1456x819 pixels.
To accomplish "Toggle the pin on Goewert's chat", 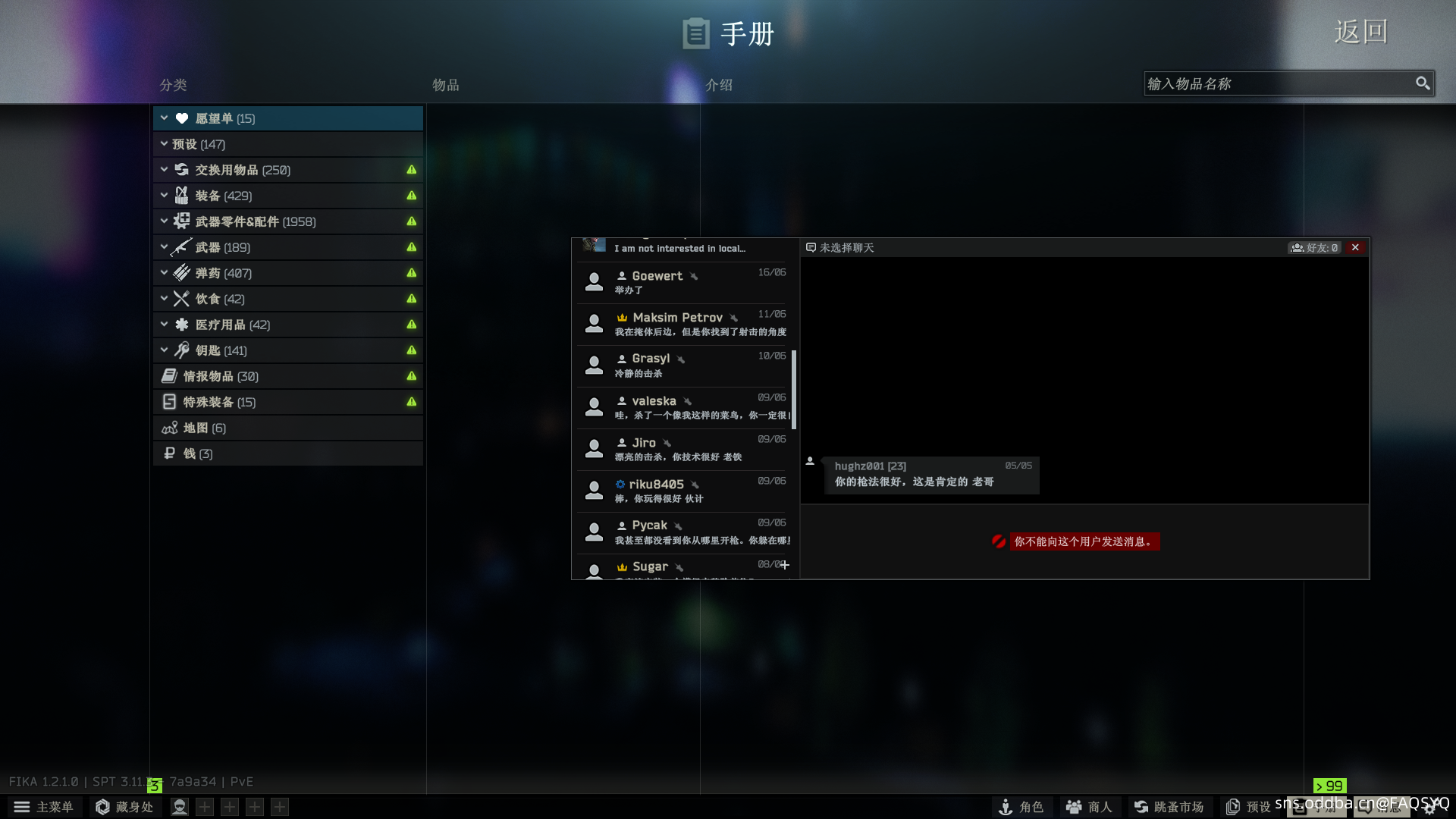I will [x=694, y=277].
